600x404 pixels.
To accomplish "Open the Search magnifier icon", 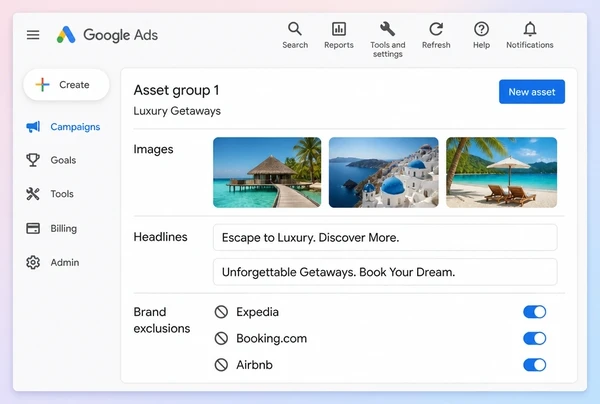I will tap(295, 29).
